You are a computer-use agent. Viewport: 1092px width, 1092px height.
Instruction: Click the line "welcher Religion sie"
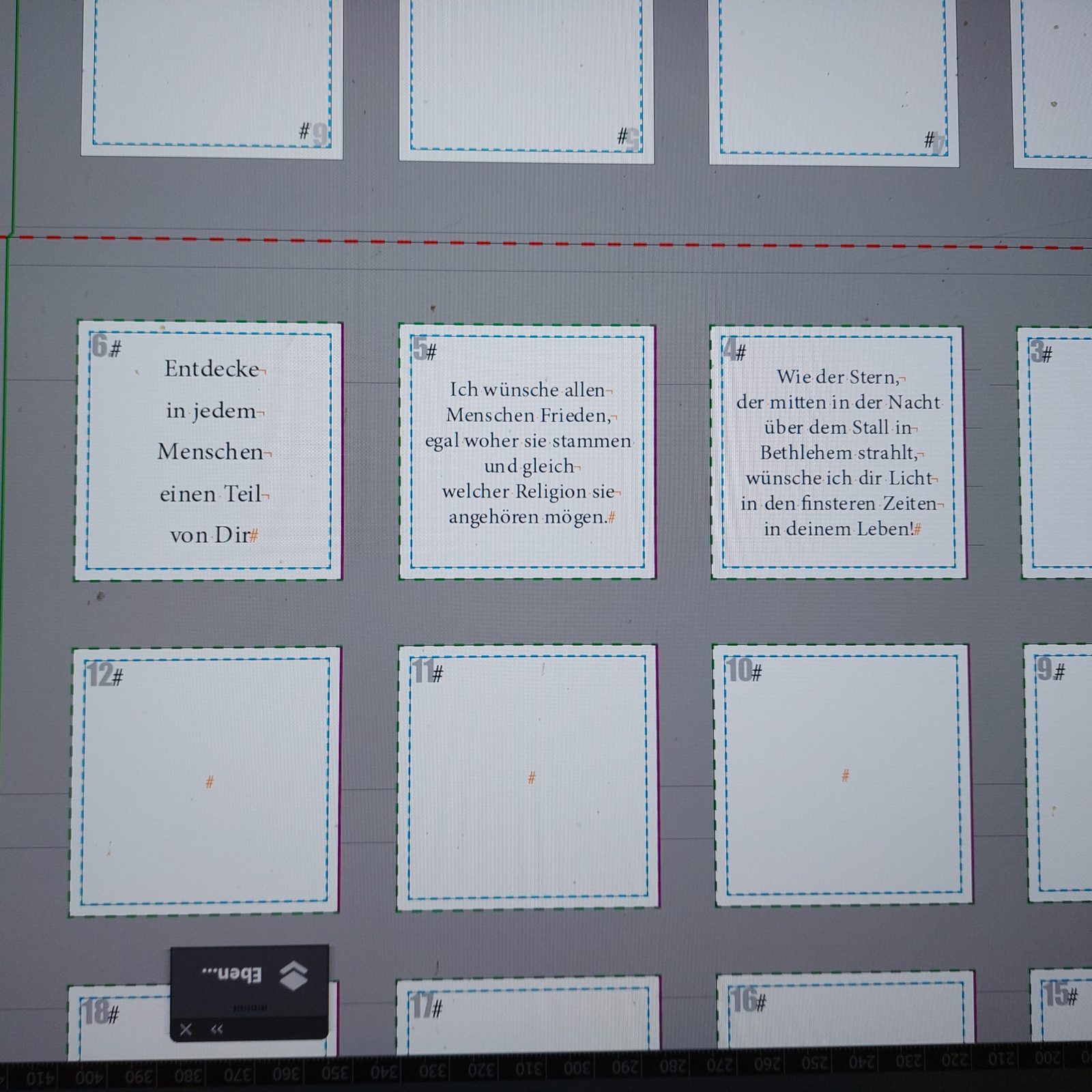pos(528,491)
